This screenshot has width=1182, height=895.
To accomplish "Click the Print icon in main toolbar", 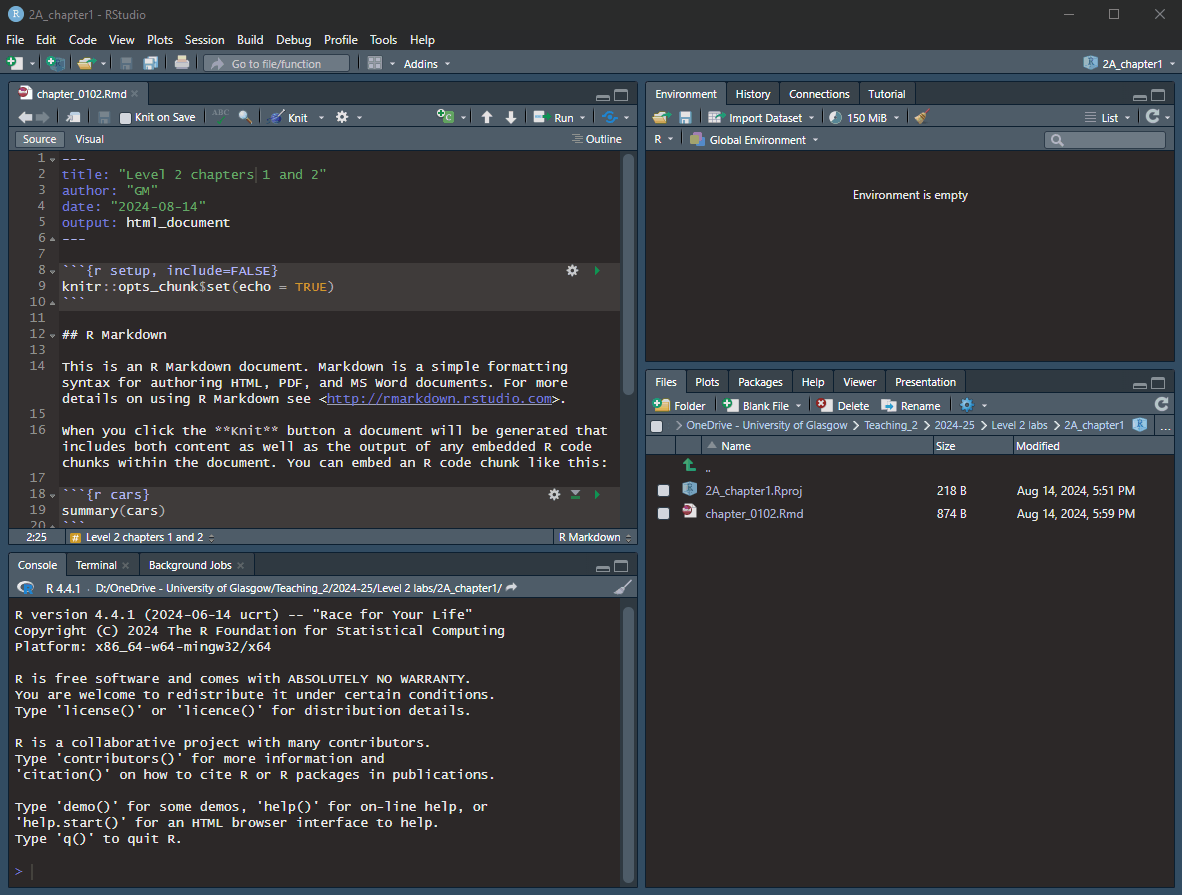I will [x=182, y=63].
